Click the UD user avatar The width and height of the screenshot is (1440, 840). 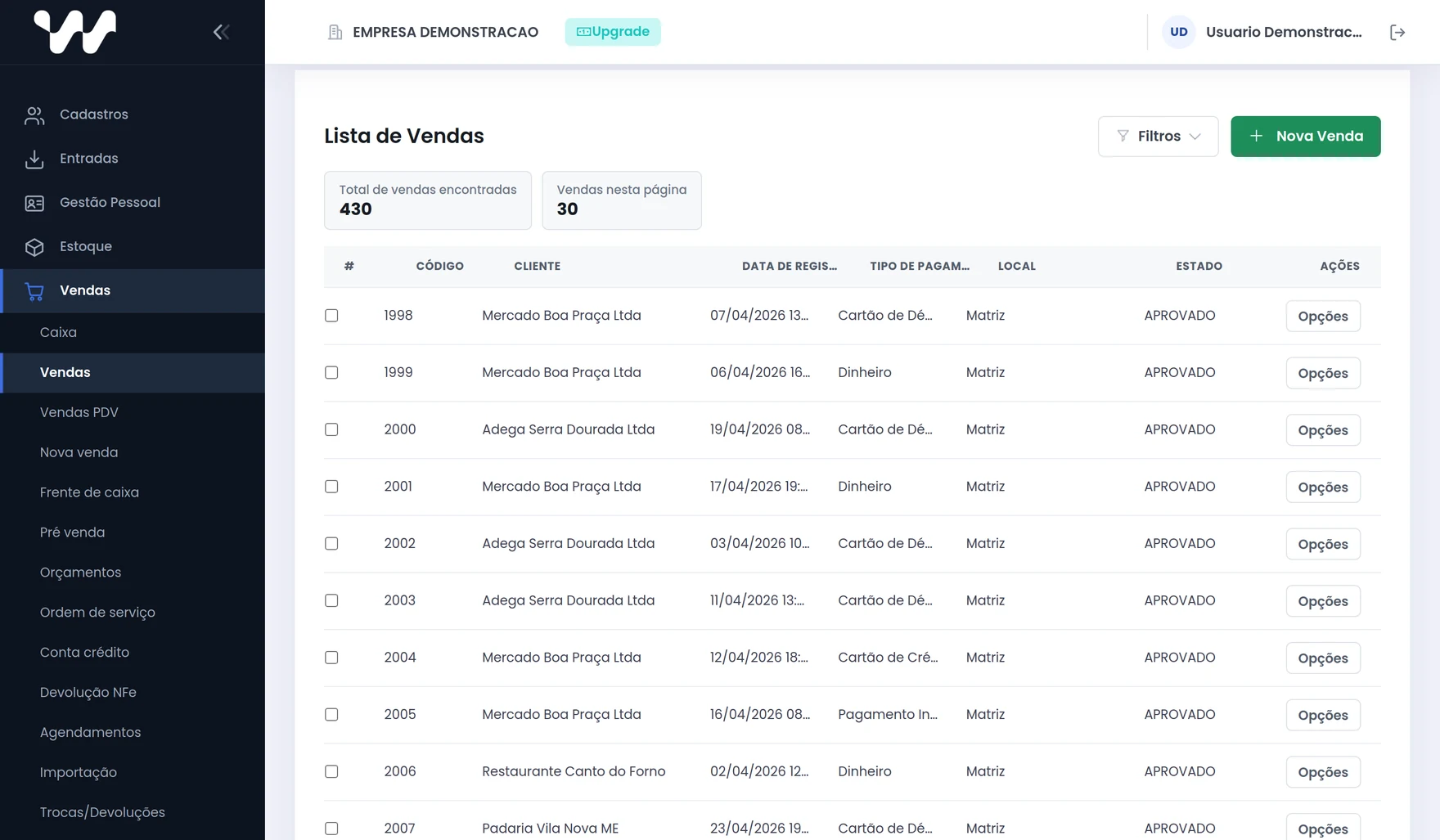1179,32
